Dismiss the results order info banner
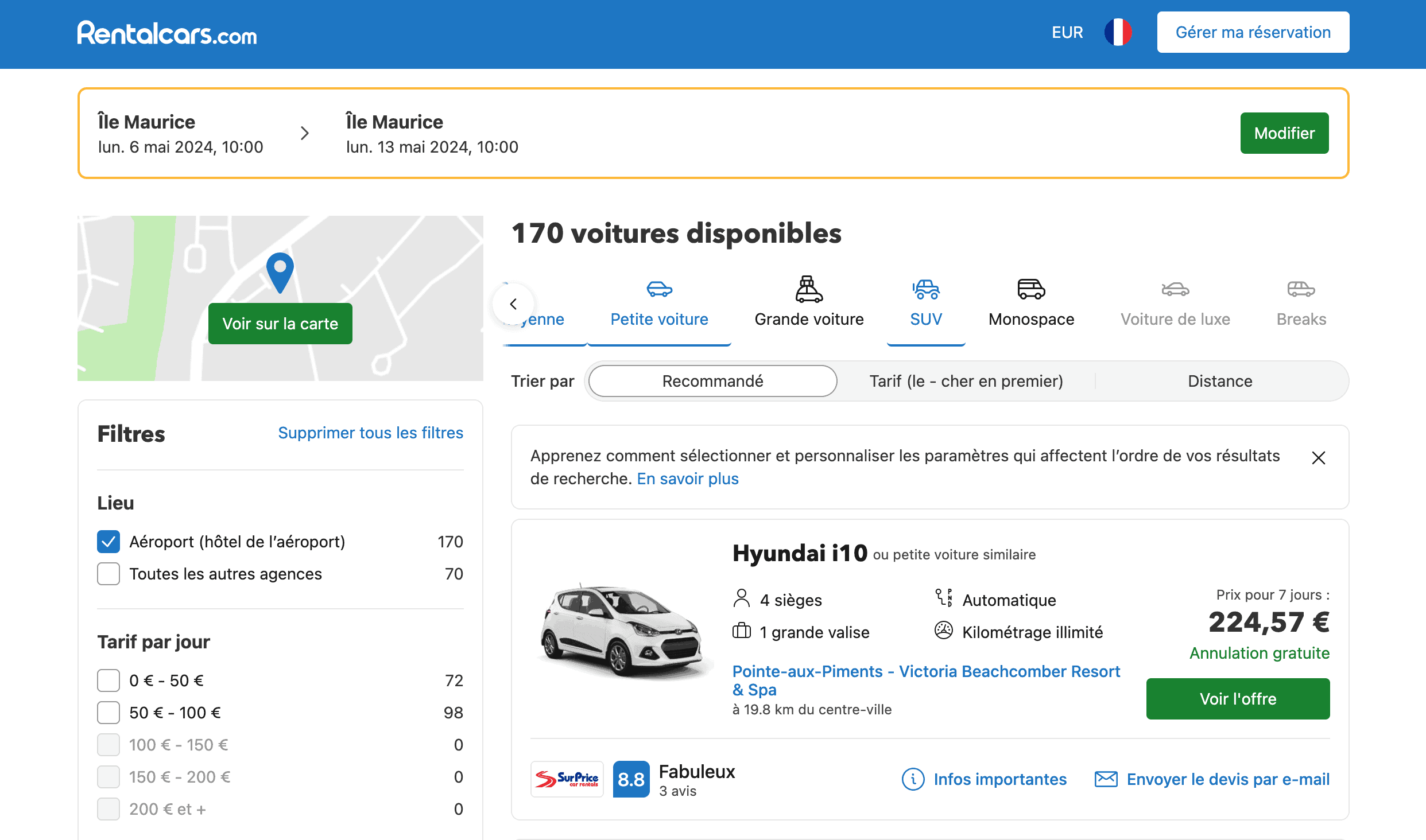Viewport: 1426px width, 840px height. pyautogui.click(x=1318, y=458)
